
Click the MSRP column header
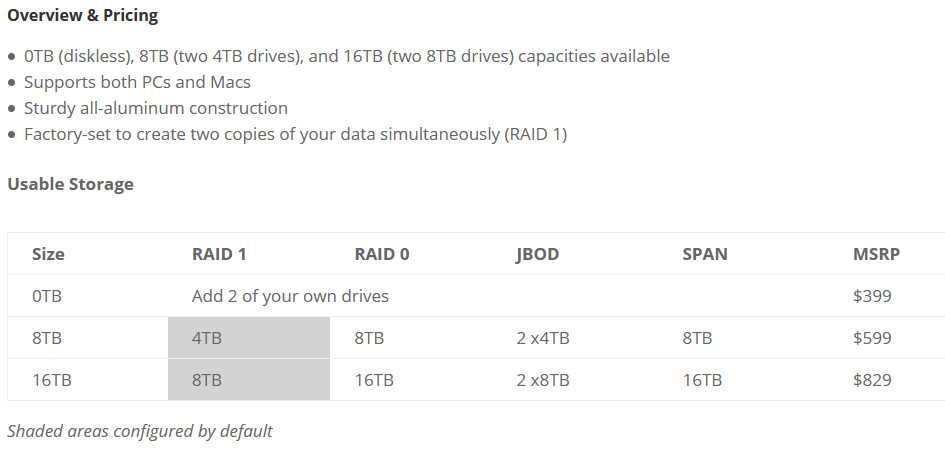pos(876,254)
